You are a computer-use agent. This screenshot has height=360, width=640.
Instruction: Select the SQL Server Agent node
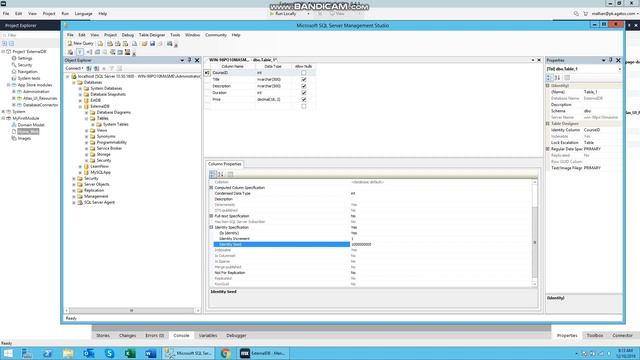[99, 202]
